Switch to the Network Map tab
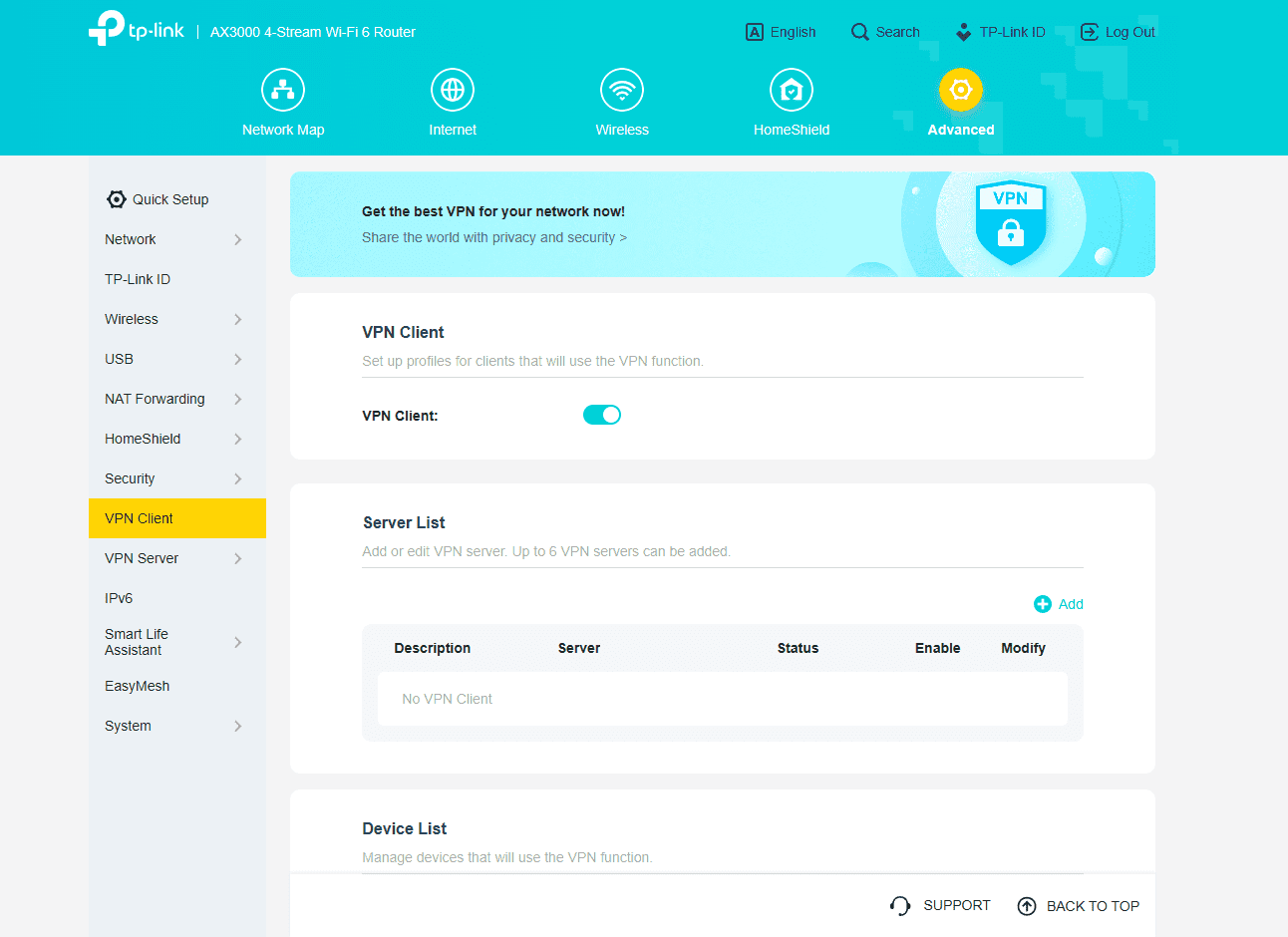 point(283,89)
